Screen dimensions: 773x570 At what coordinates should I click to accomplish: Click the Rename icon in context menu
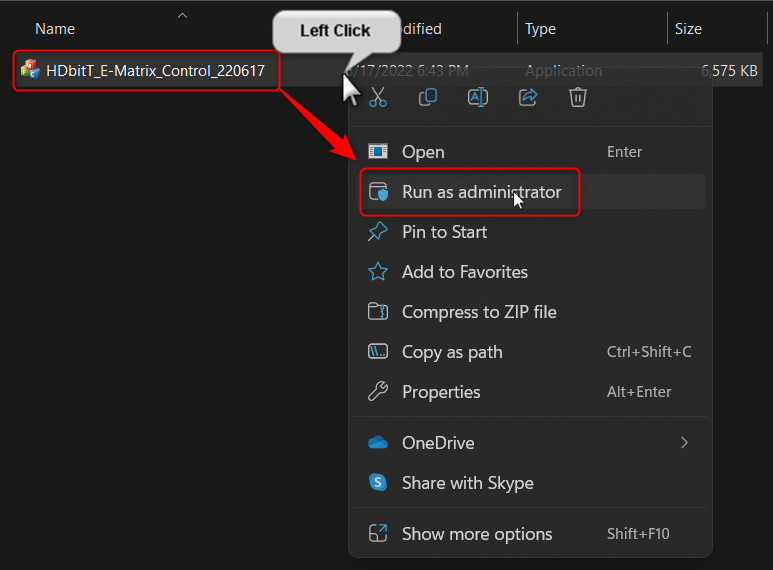coord(478,97)
